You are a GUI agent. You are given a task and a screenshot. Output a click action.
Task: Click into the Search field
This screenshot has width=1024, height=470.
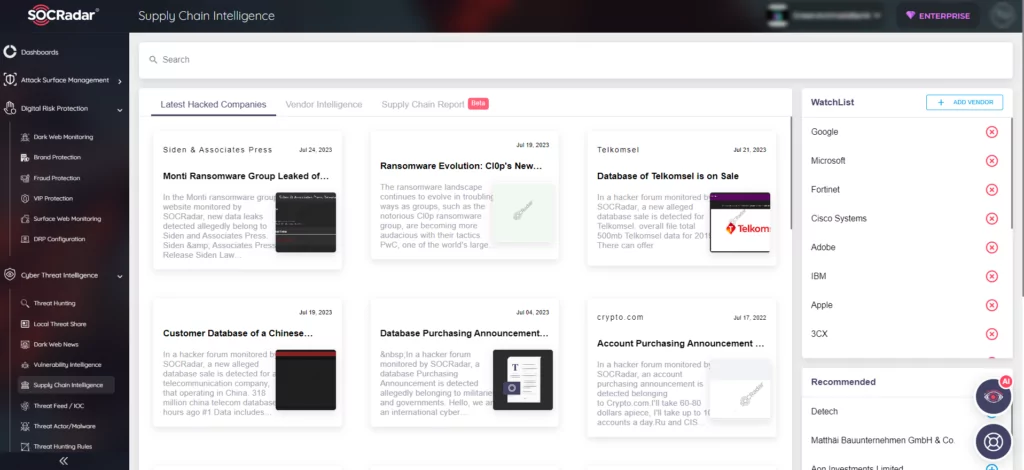pyautogui.click(x=575, y=59)
